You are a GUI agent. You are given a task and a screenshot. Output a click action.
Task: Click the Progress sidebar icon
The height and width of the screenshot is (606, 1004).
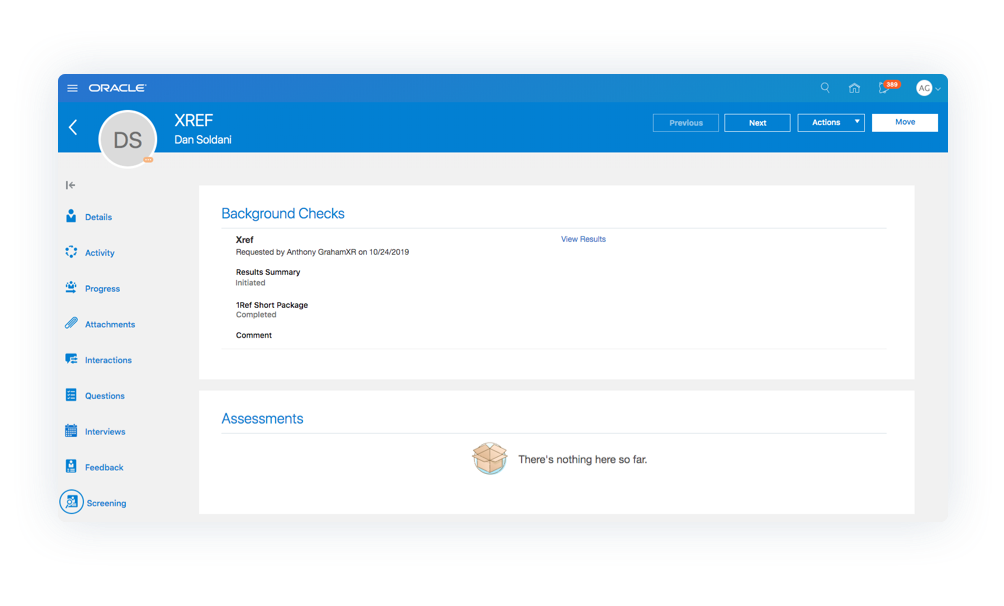coord(71,288)
